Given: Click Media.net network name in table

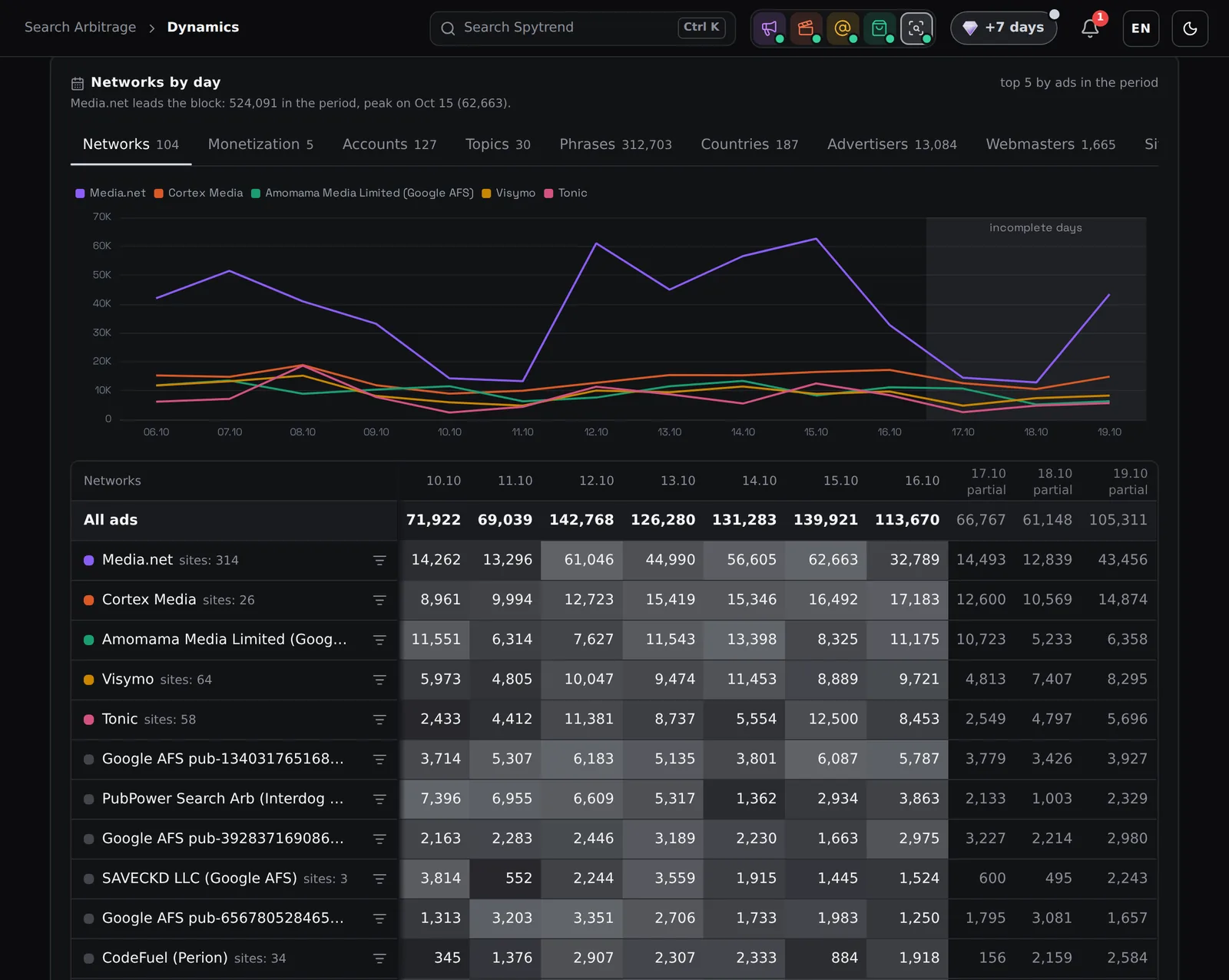Looking at the screenshot, I should [x=137, y=560].
